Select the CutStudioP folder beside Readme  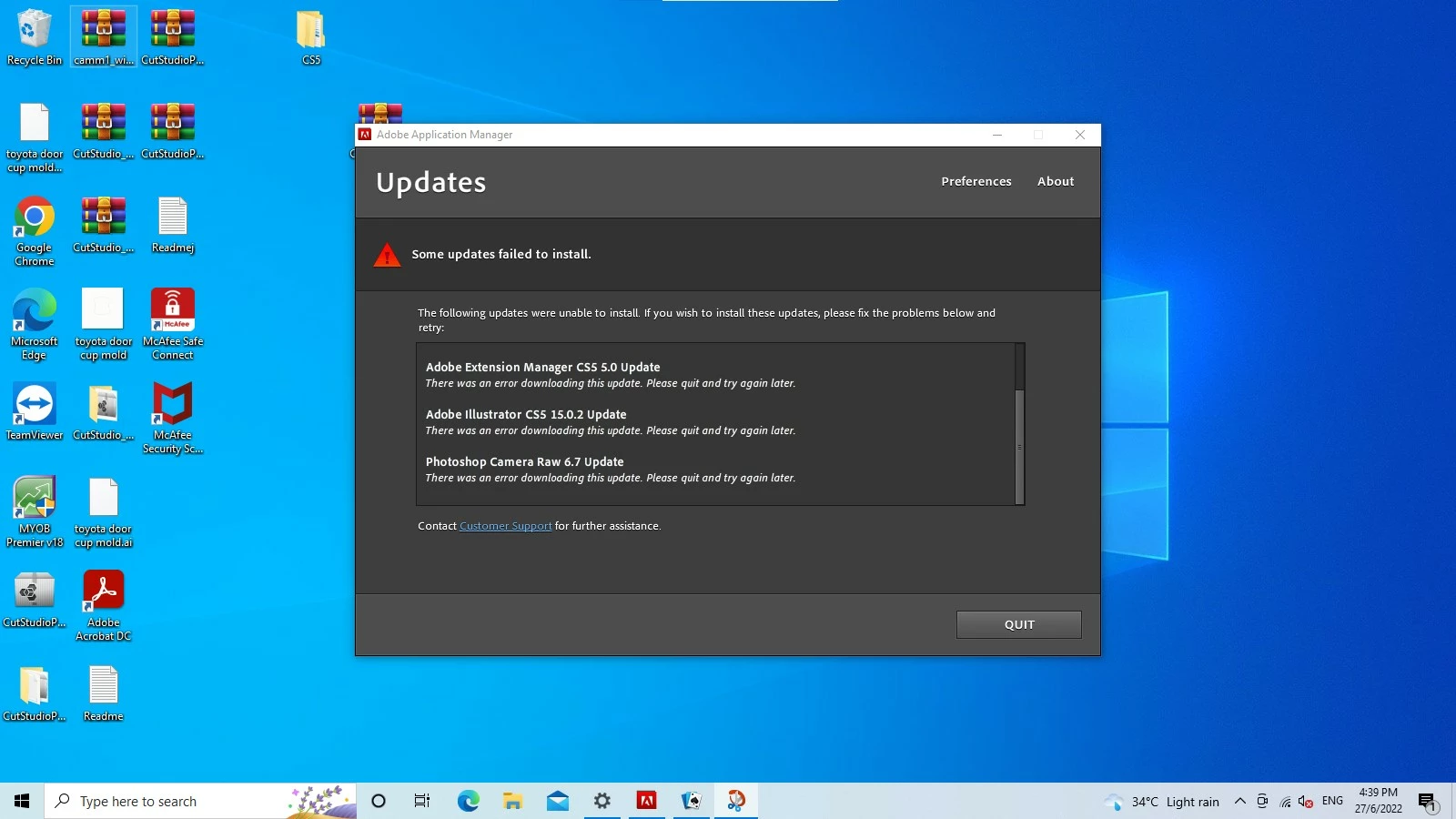click(35, 693)
